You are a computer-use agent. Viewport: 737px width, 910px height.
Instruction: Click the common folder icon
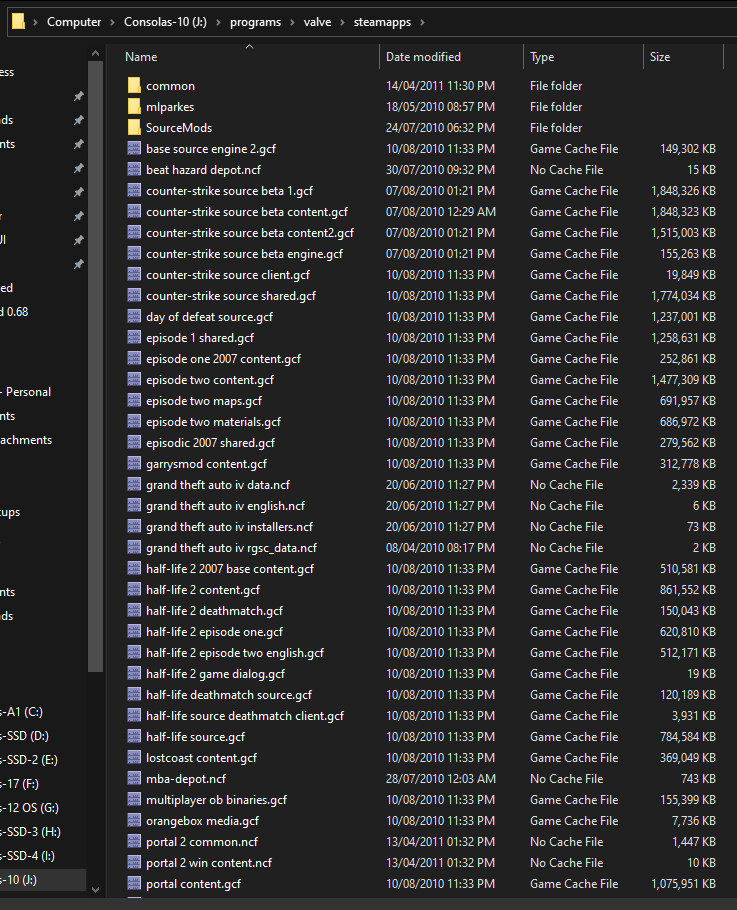[134, 86]
